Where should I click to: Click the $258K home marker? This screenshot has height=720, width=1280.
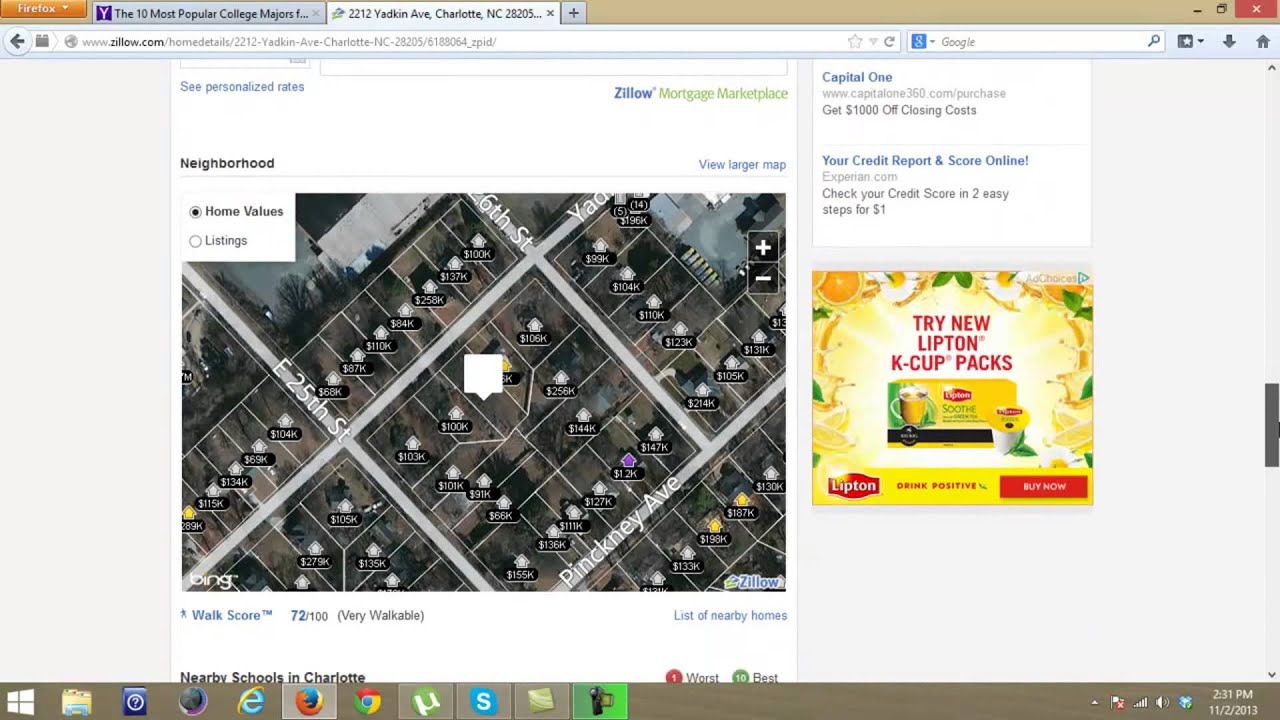coord(429,295)
